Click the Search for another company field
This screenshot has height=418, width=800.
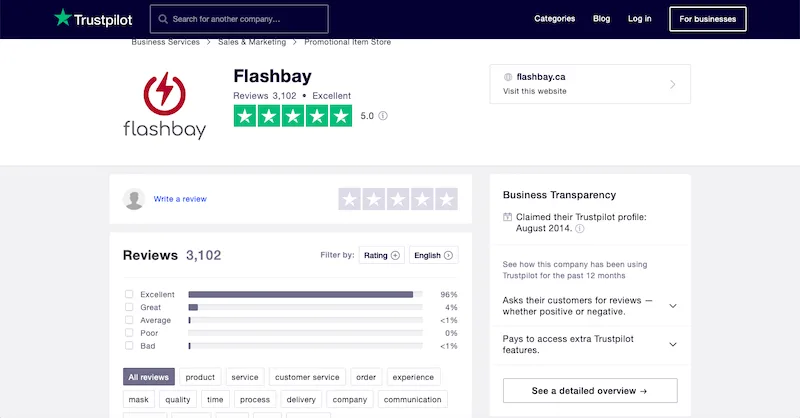[x=239, y=19]
